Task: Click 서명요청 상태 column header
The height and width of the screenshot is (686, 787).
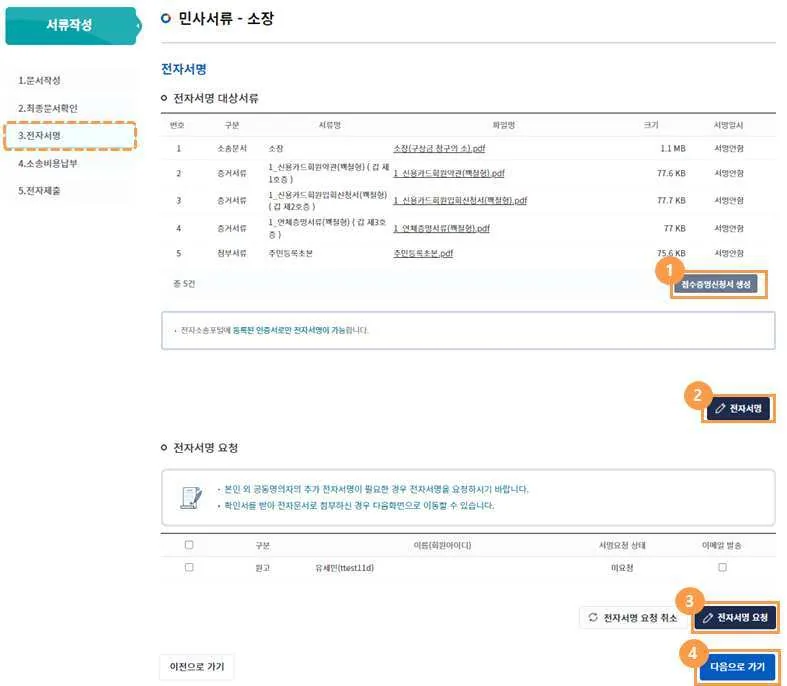Action: pos(622,545)
